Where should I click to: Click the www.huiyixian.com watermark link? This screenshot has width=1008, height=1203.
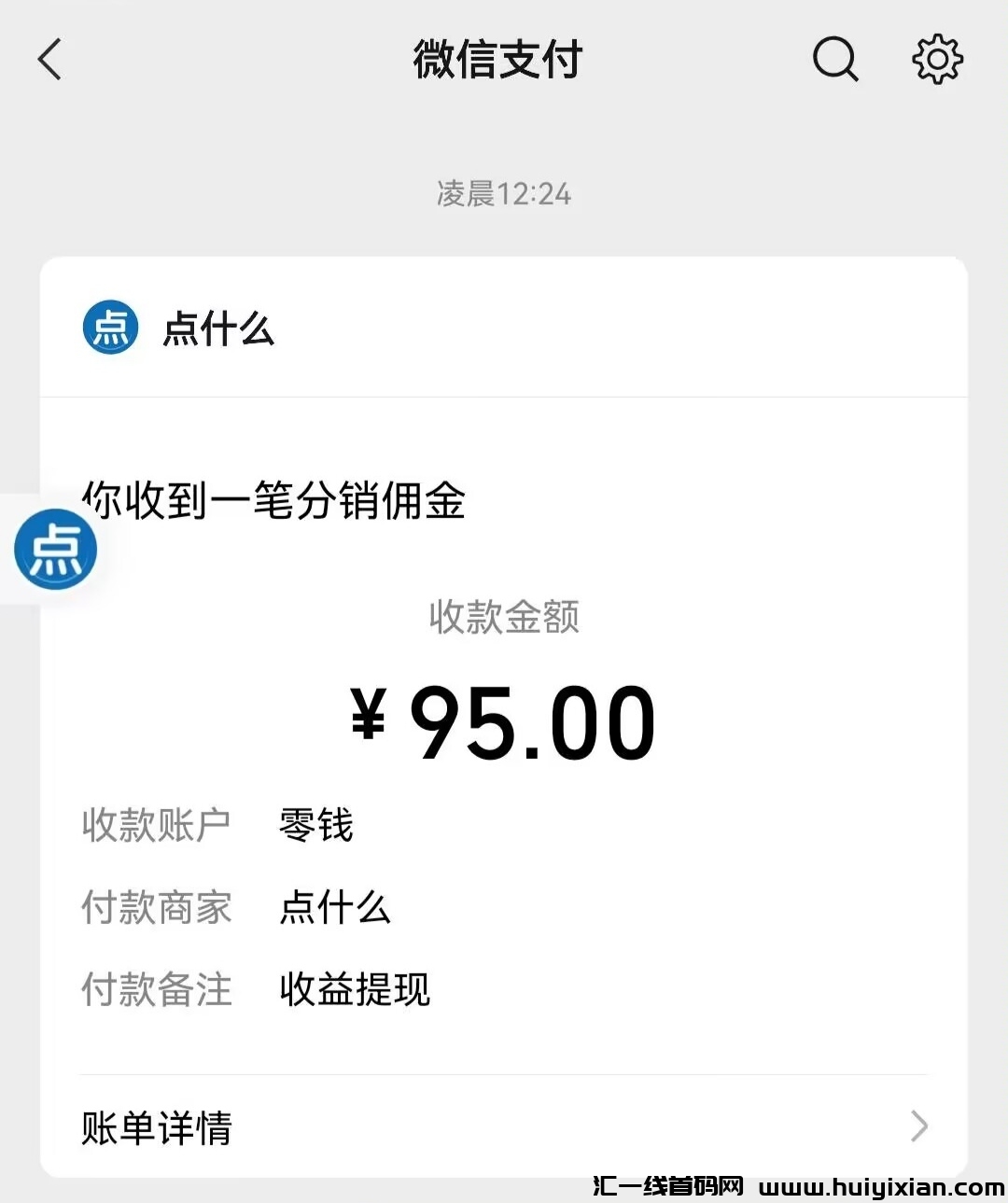(x=881, y=1187)
